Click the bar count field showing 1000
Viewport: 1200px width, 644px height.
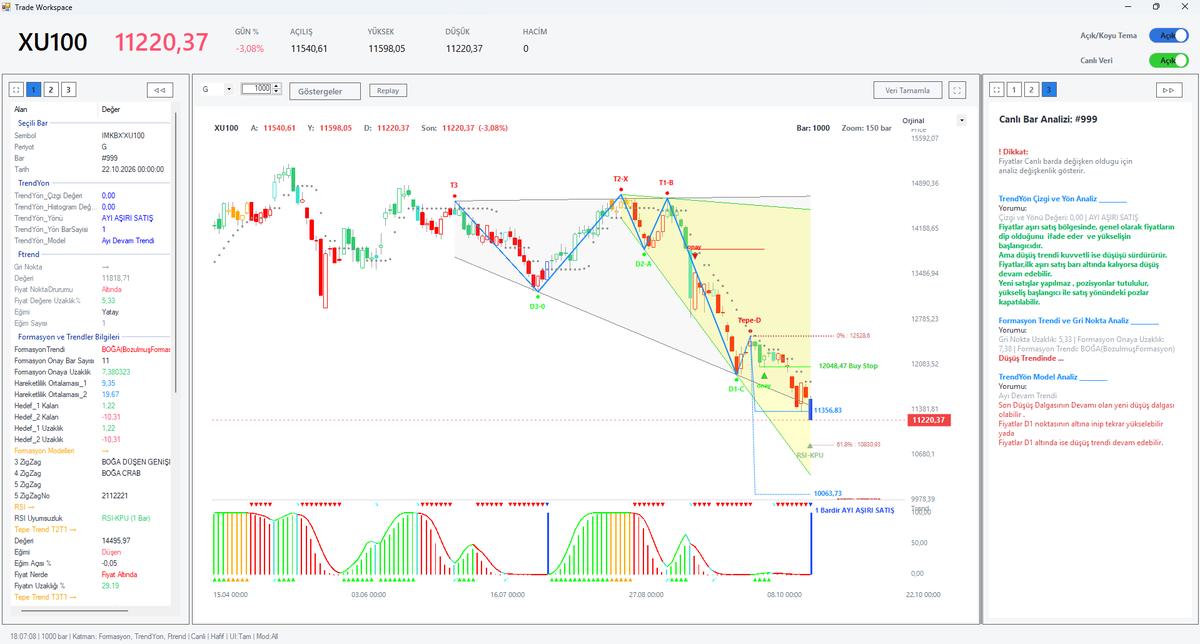258,89
